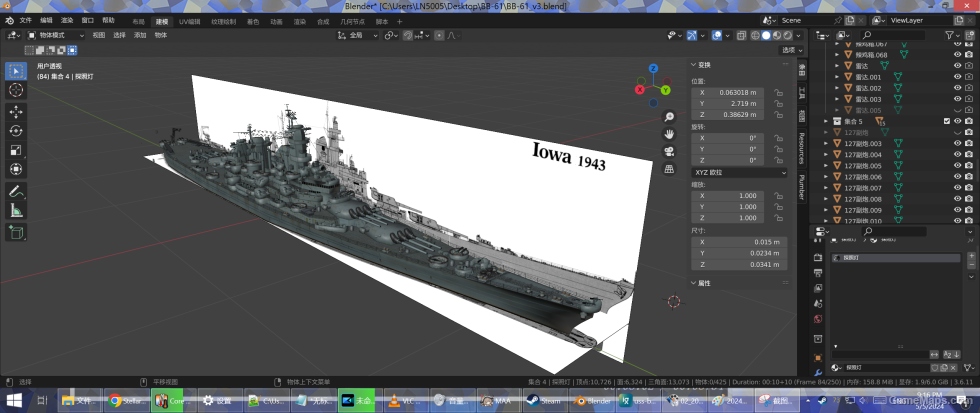Click the location Y value field
Viewport: 980px width, 413px height.
point(728,104)
